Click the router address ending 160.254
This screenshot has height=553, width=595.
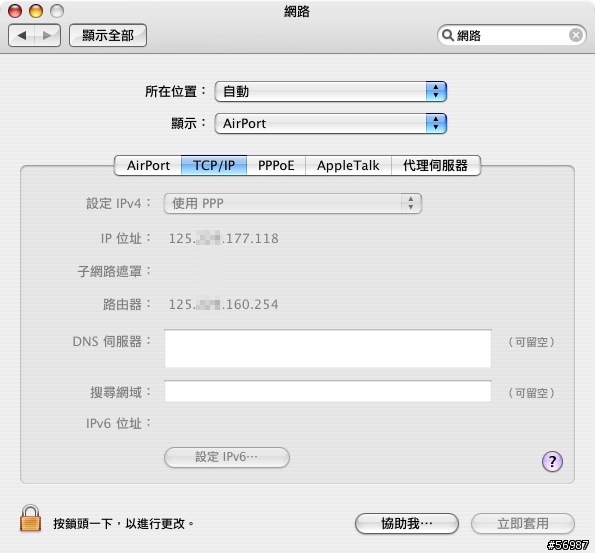[x=224, y=304]
